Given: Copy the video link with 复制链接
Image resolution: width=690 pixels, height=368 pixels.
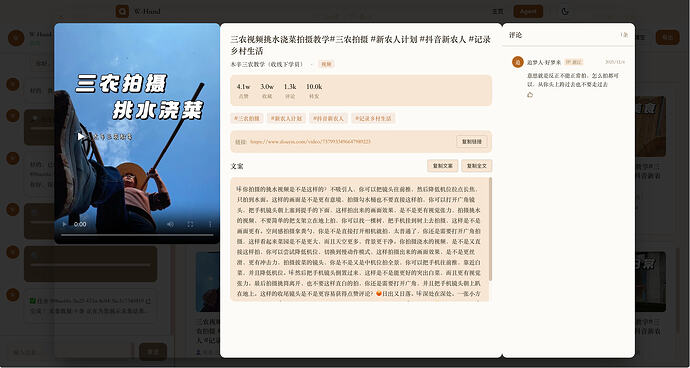Looking at the screenshot, I should point(472,142).
